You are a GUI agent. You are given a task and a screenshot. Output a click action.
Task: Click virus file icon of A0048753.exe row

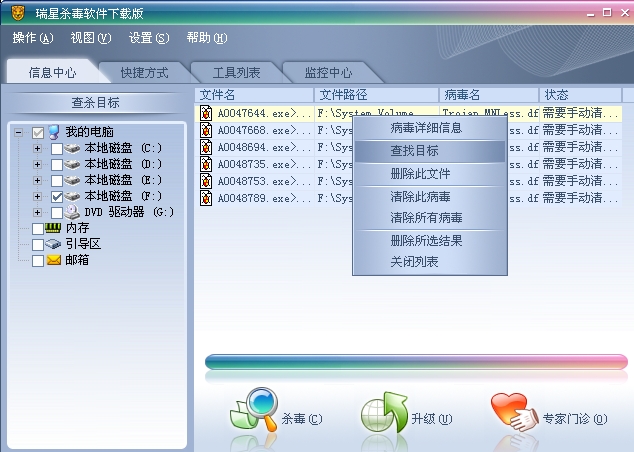pyautogui.click(x=206, y=181)
